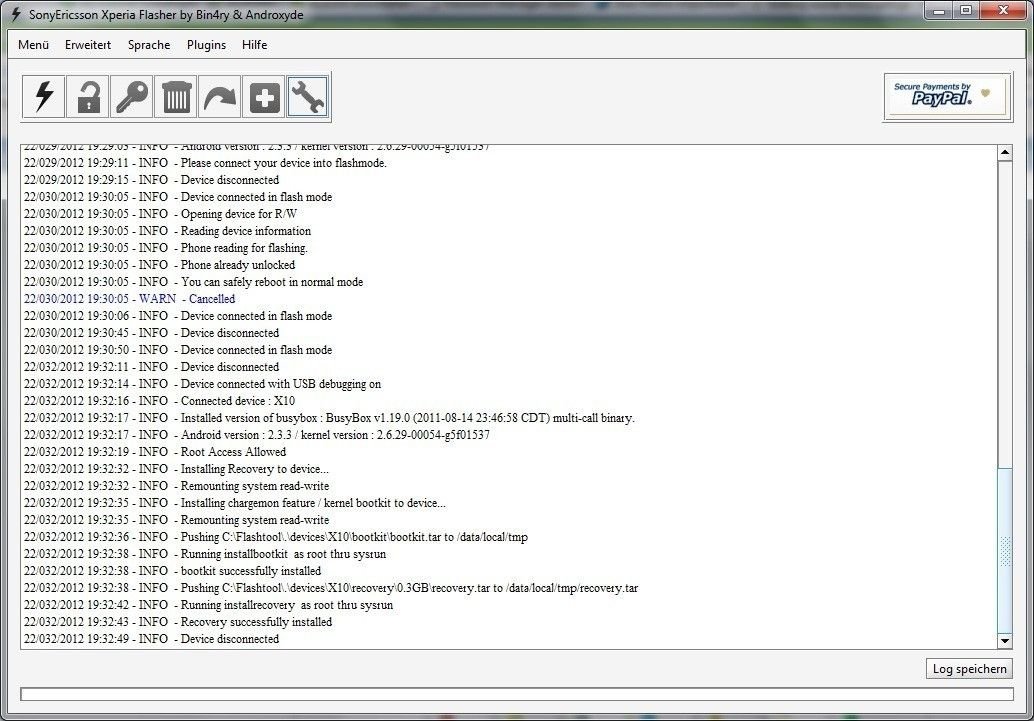Image resolution: width=1034 pixels, height=721 pixels.
Task: Click the log scrollbar up arrow
Action: (1004, 152)
